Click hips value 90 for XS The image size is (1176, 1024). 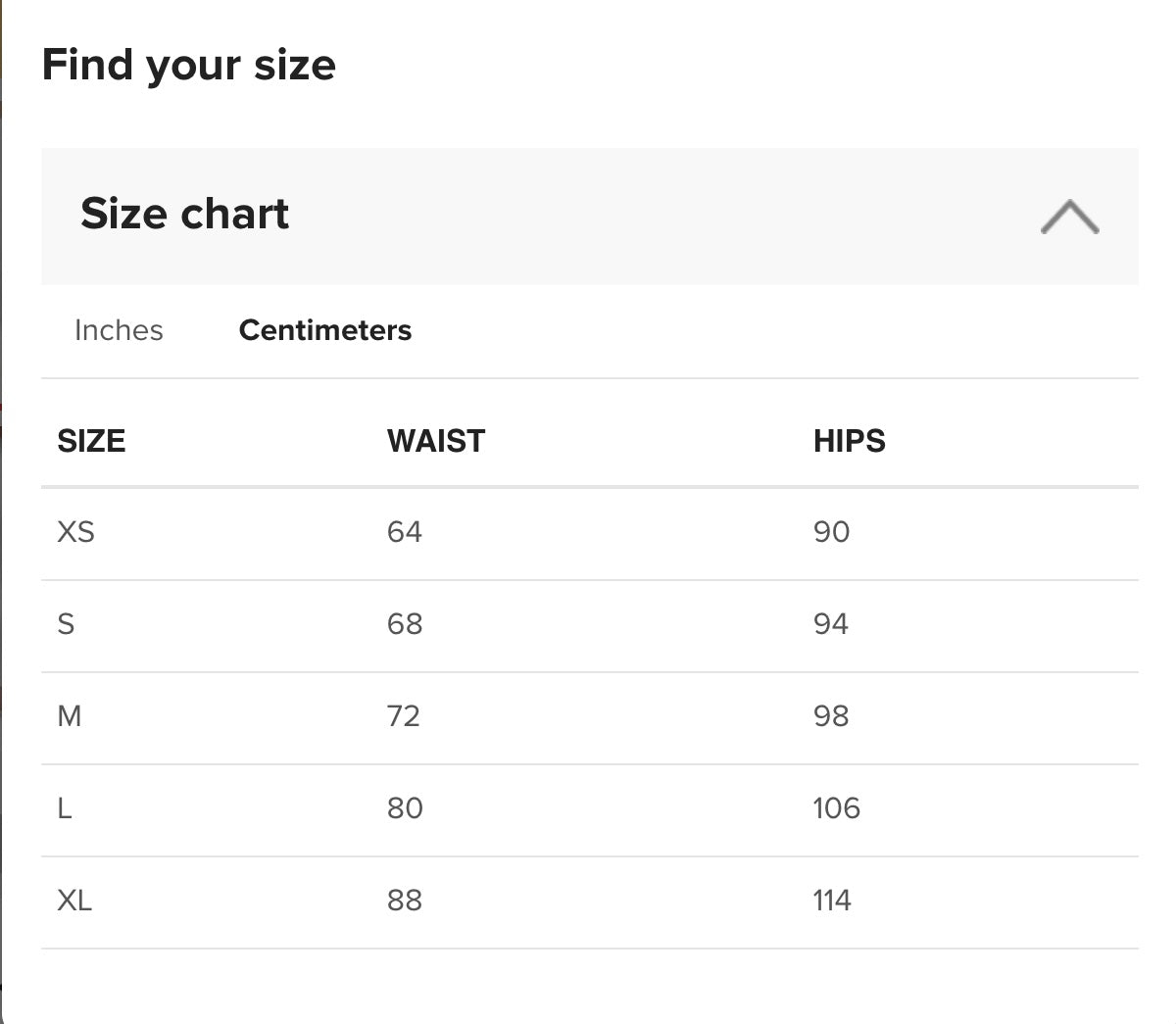831,532
